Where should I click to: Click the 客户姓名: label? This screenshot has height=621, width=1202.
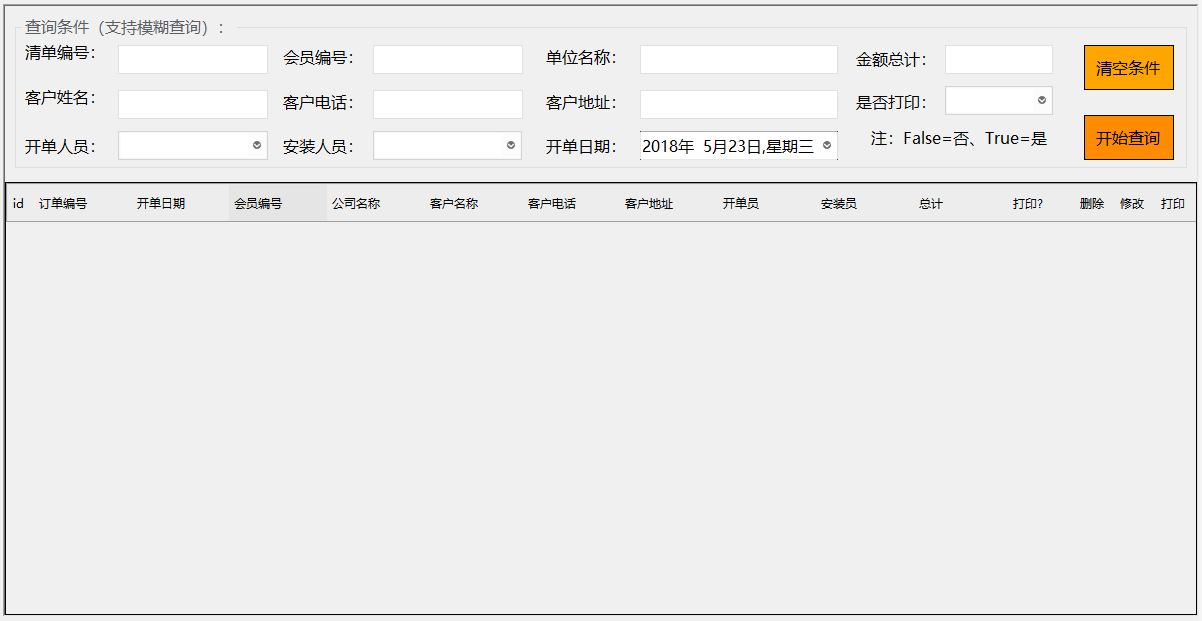(x=60, y=98)
